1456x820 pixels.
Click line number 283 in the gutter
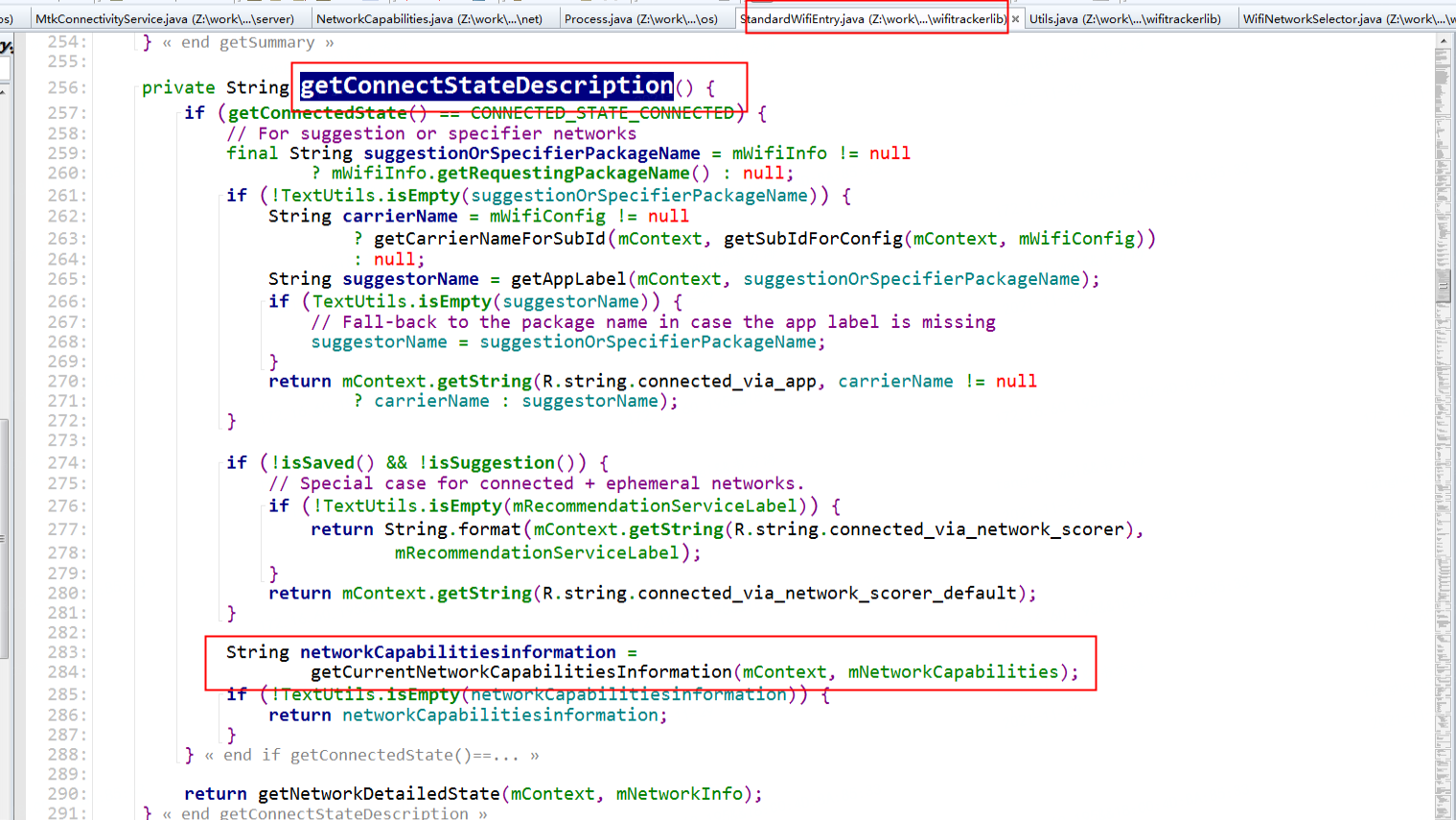point(67,652)
